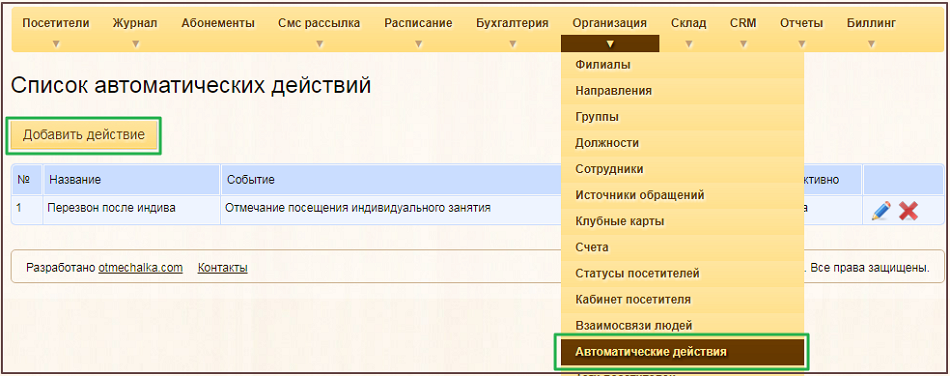Screen dimensions: 950x376
Task: Expand the Смс рассылка menu arrow
Action: coord(319,44)
